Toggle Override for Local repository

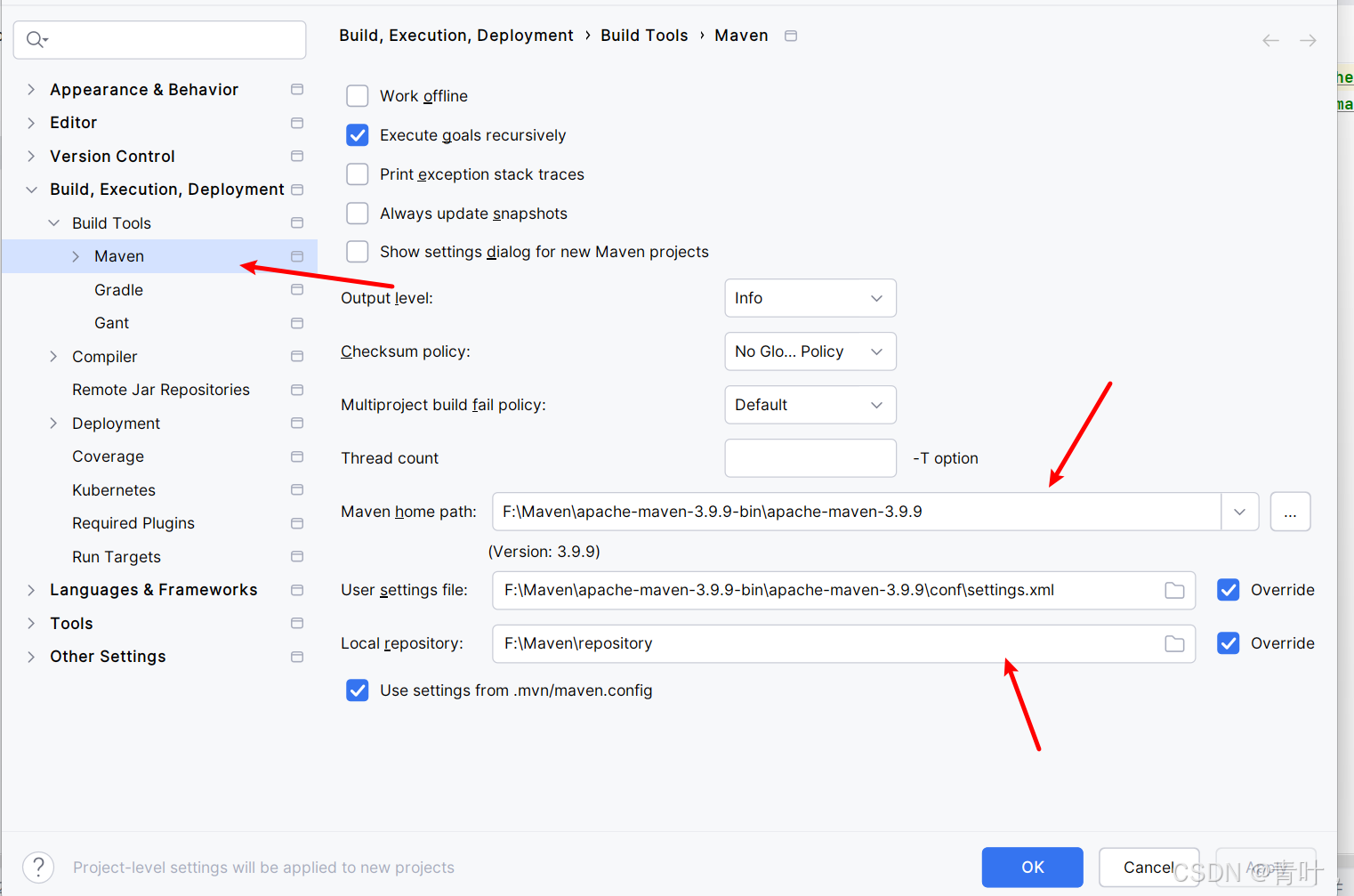1229,643
